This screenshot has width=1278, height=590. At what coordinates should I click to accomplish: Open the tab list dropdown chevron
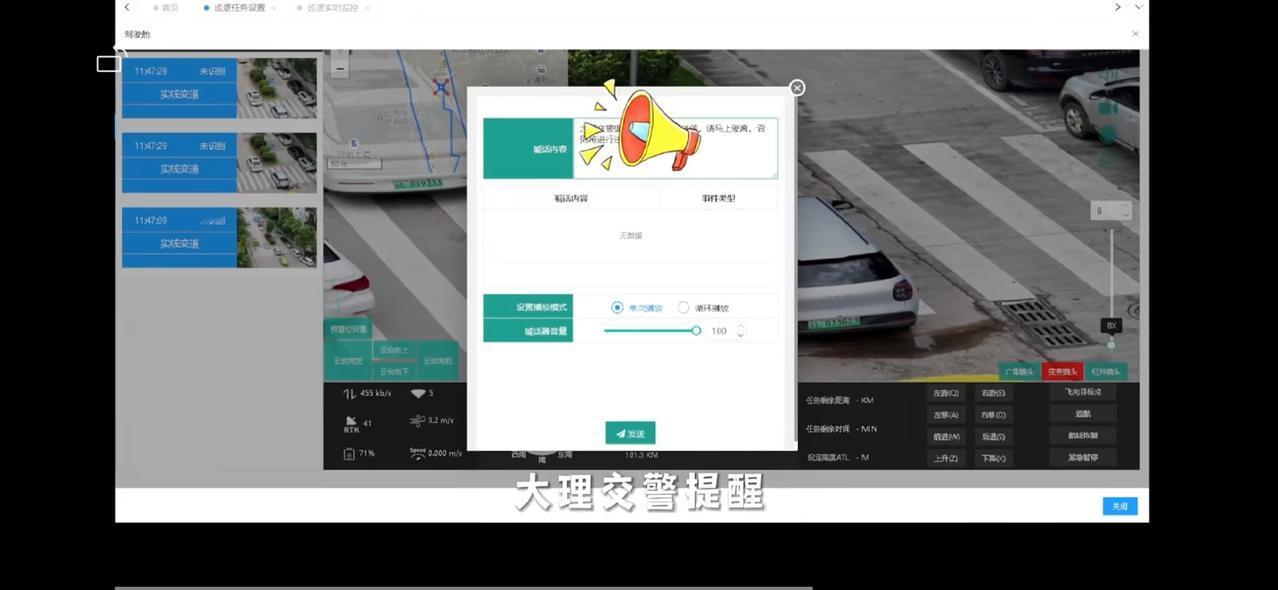pyautogui.click(x=1138, y=7)
